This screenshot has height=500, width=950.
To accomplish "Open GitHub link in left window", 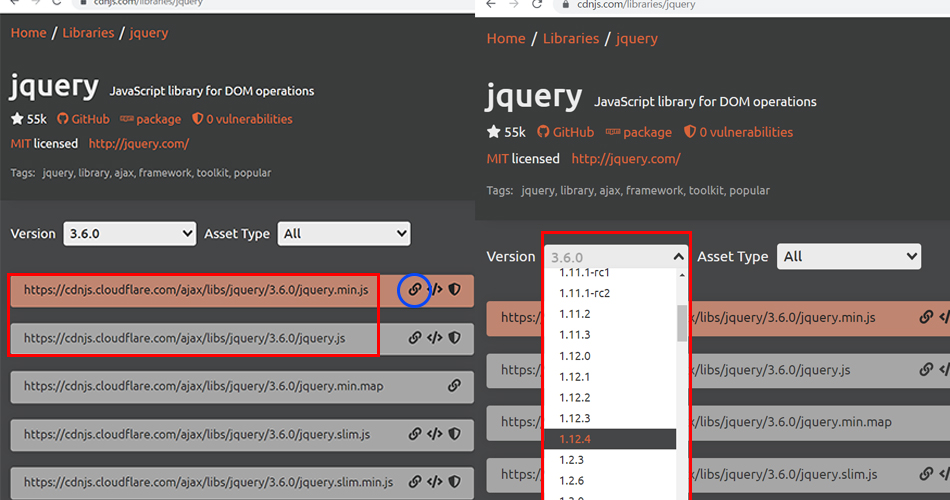I will (x=84, y=119).
